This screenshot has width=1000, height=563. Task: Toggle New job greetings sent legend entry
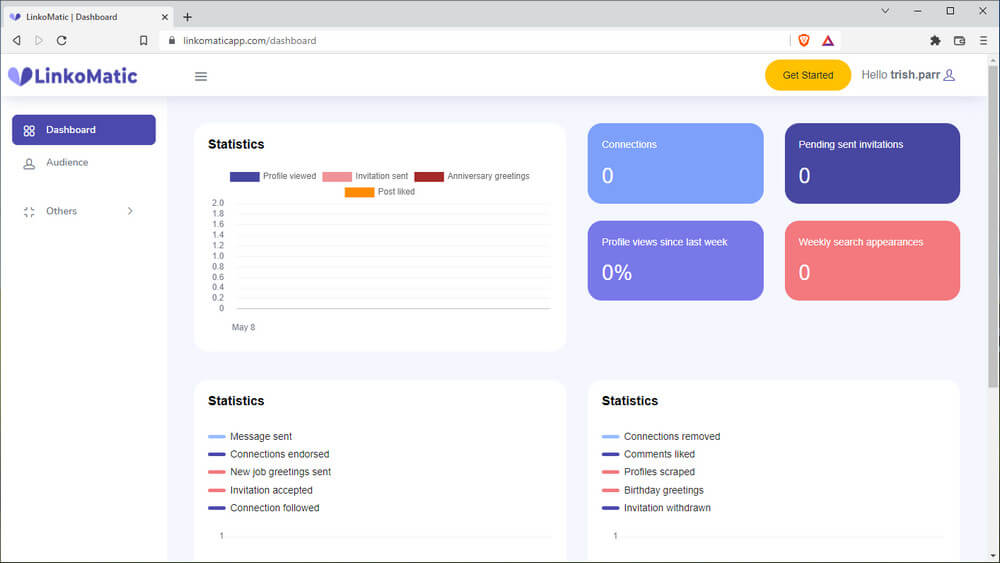[269, 472]
